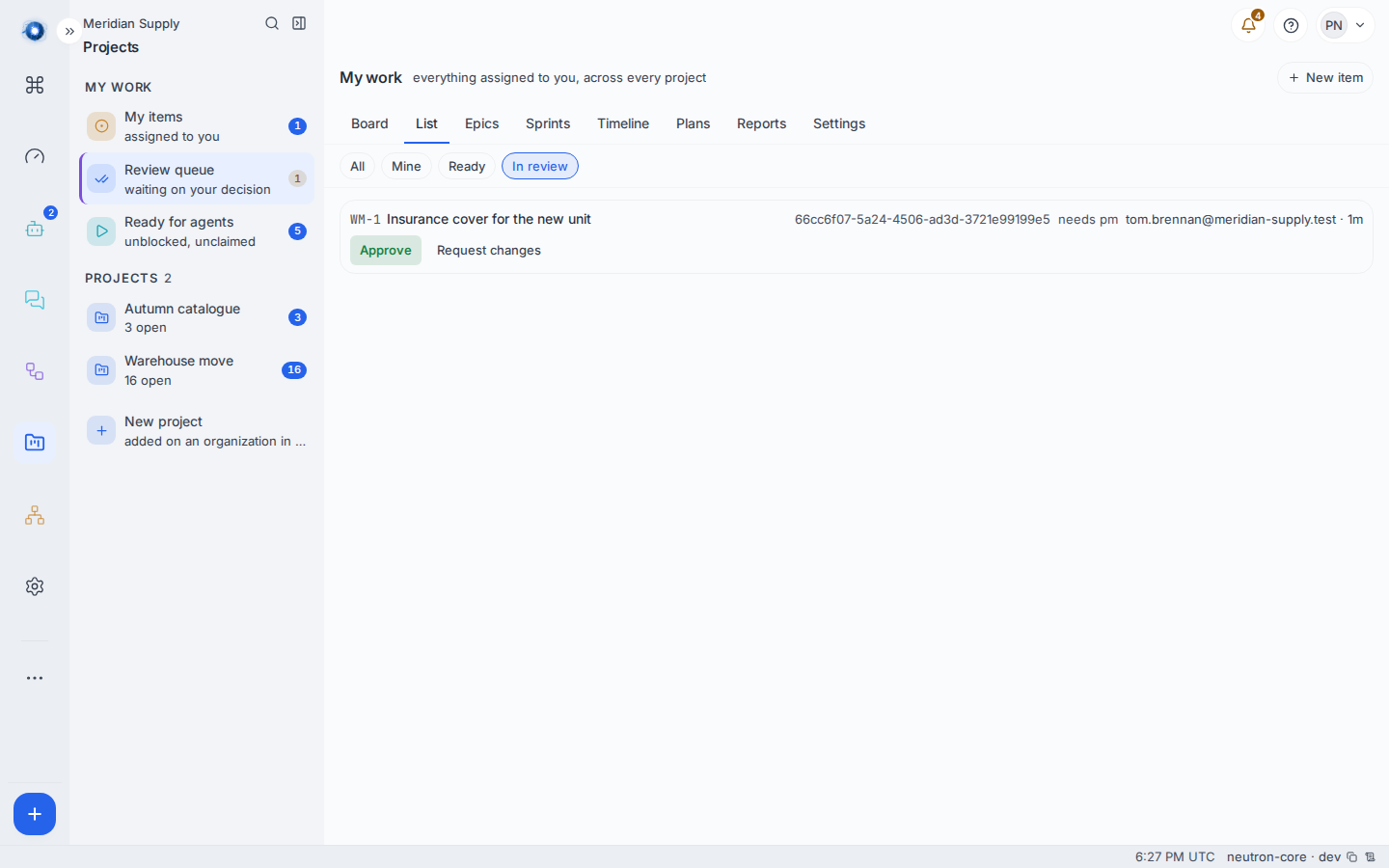This screenshot has height=868, width=1389.
Task: Open the Warehouse move project
Action: (197, 370)
